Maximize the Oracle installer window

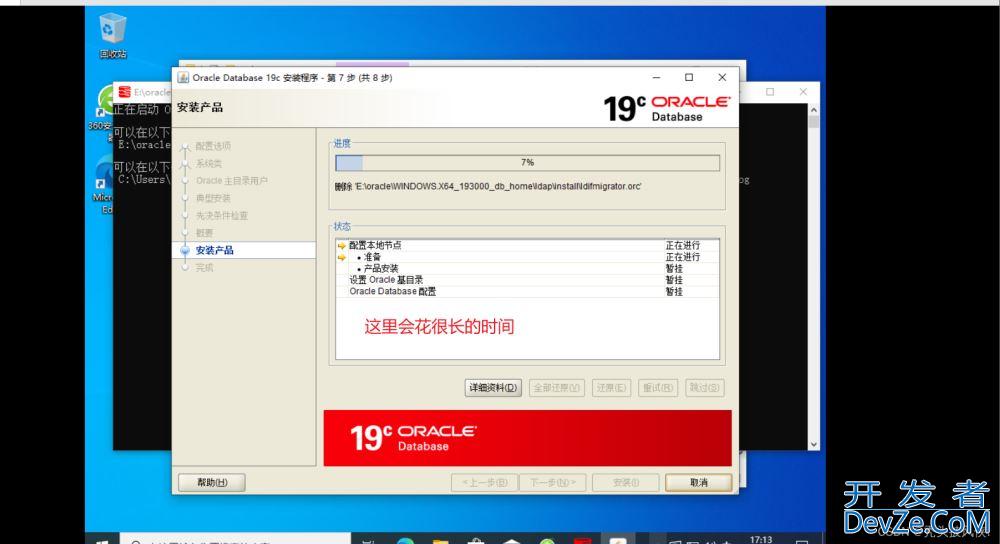click(x=689, y=77)
